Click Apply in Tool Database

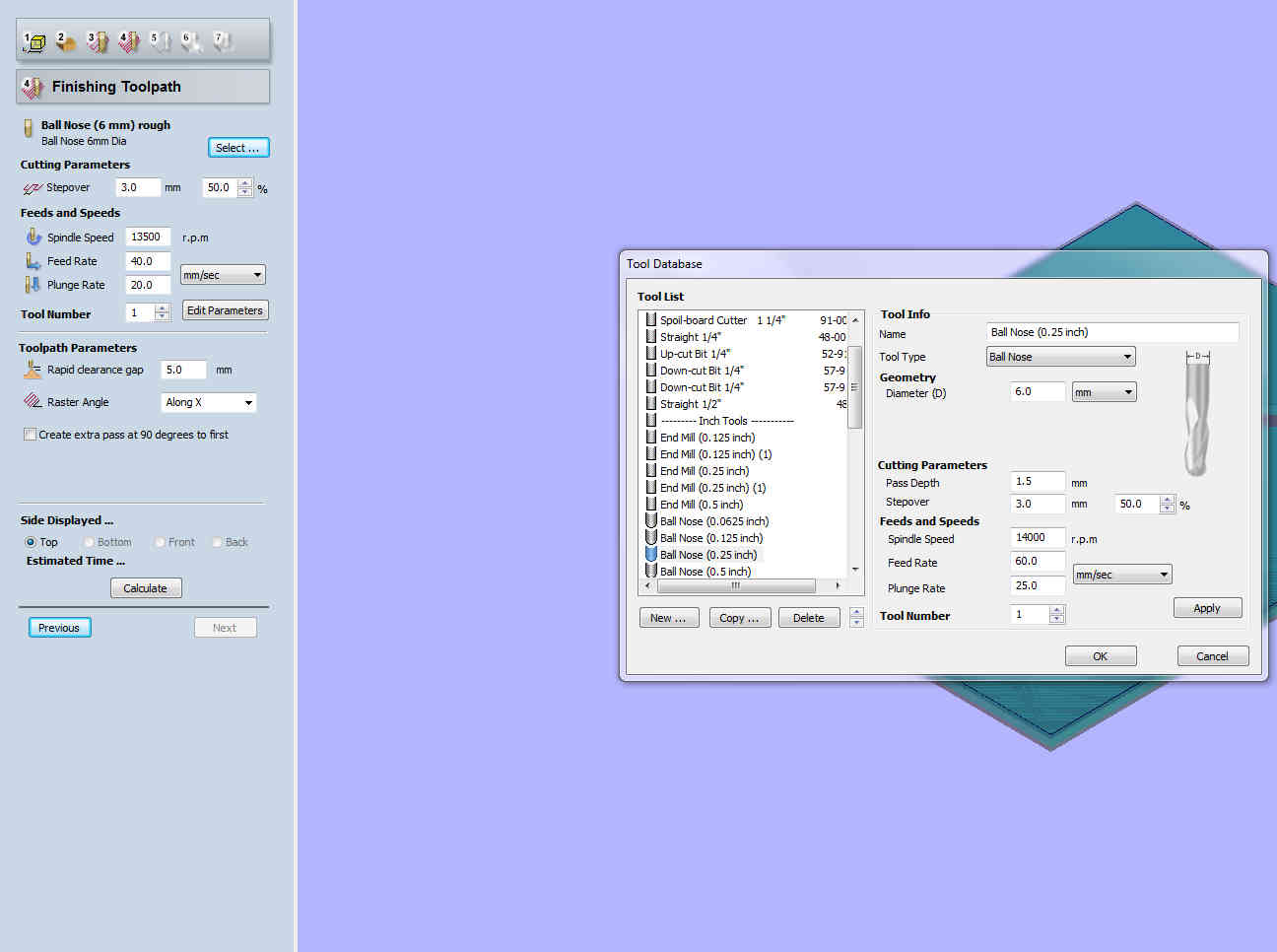[1207, 608]
